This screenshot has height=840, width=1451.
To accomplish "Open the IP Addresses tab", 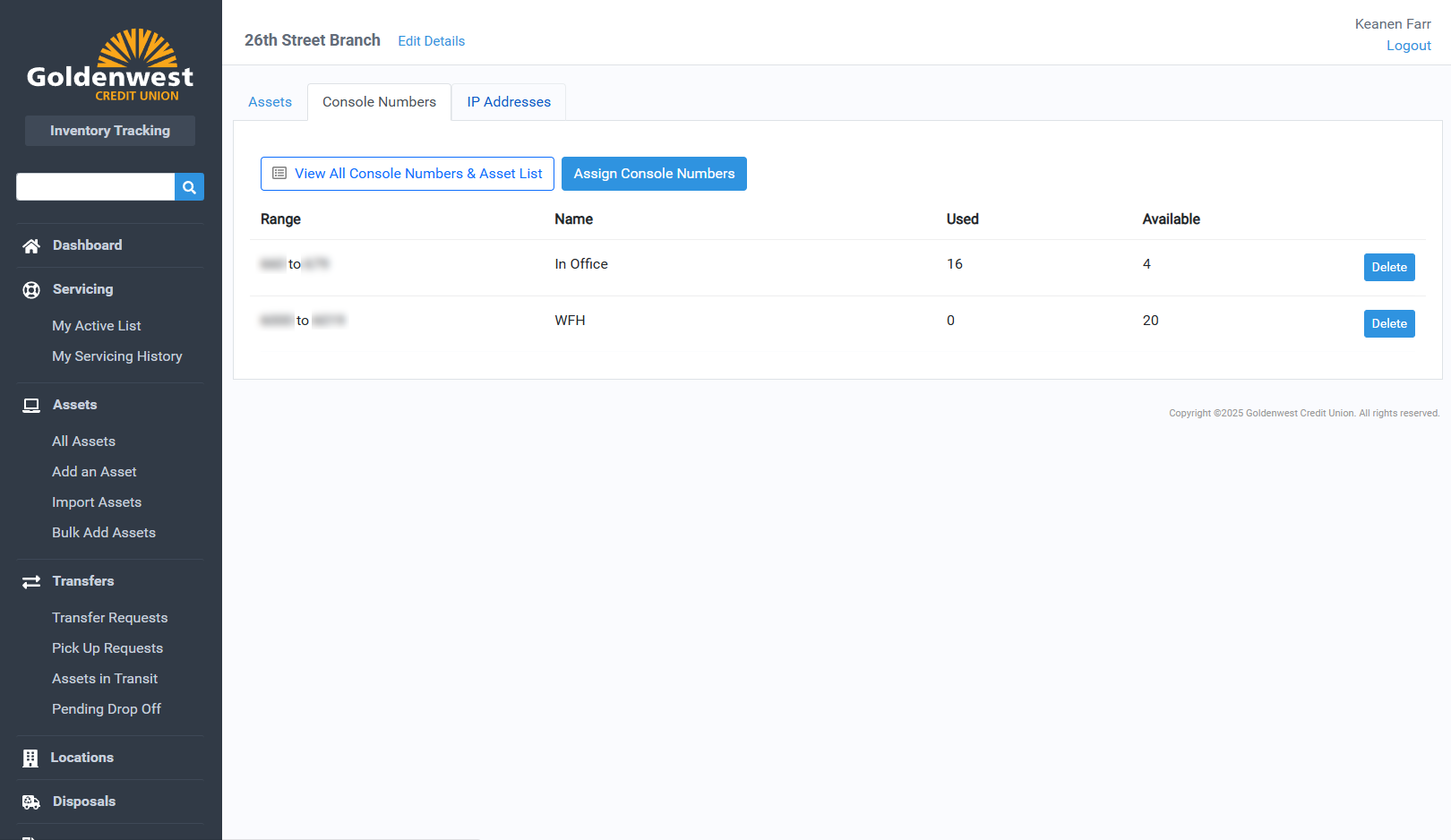I will (509, 102).
